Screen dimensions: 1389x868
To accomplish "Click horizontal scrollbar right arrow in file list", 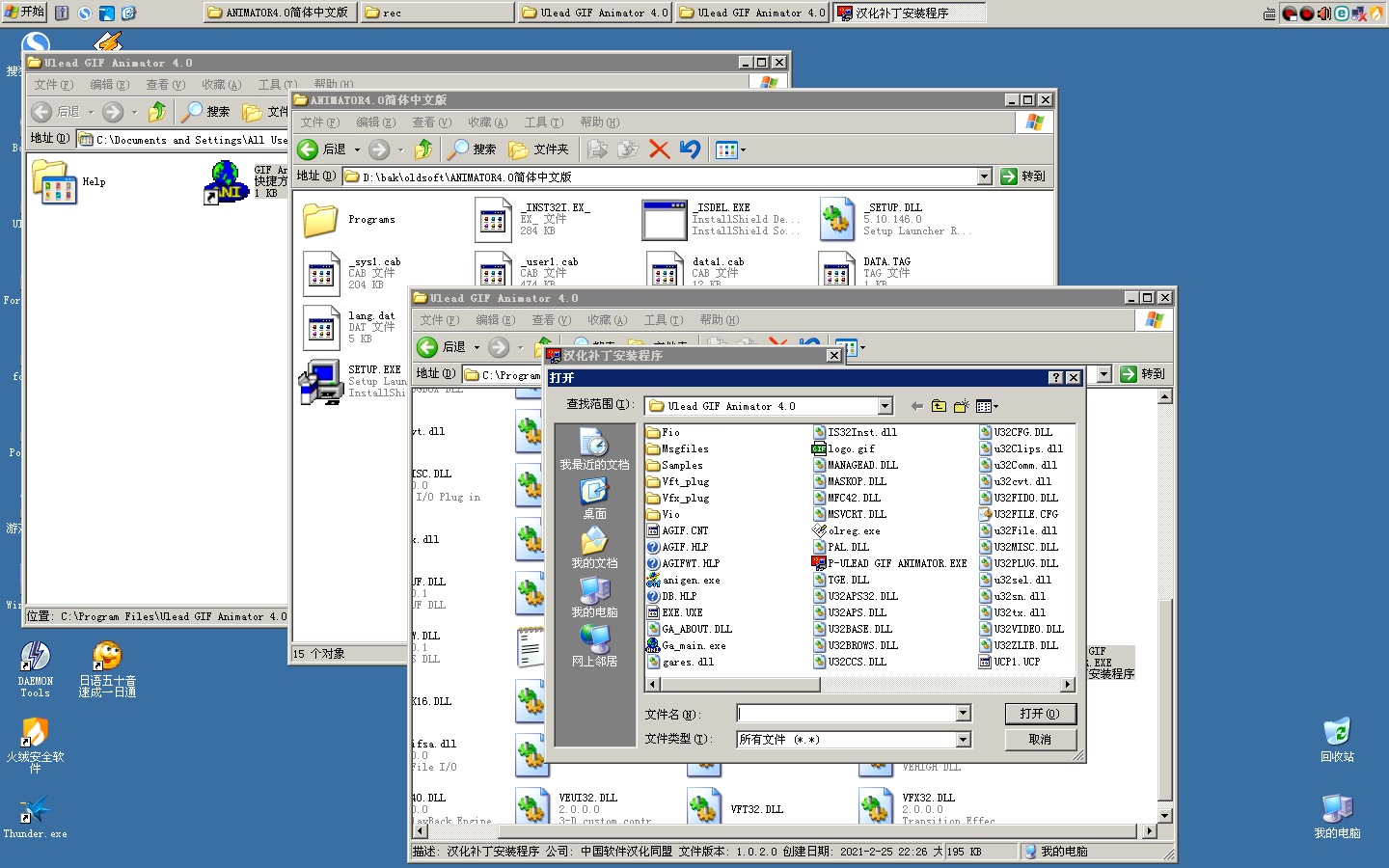I will (1068, 685).
